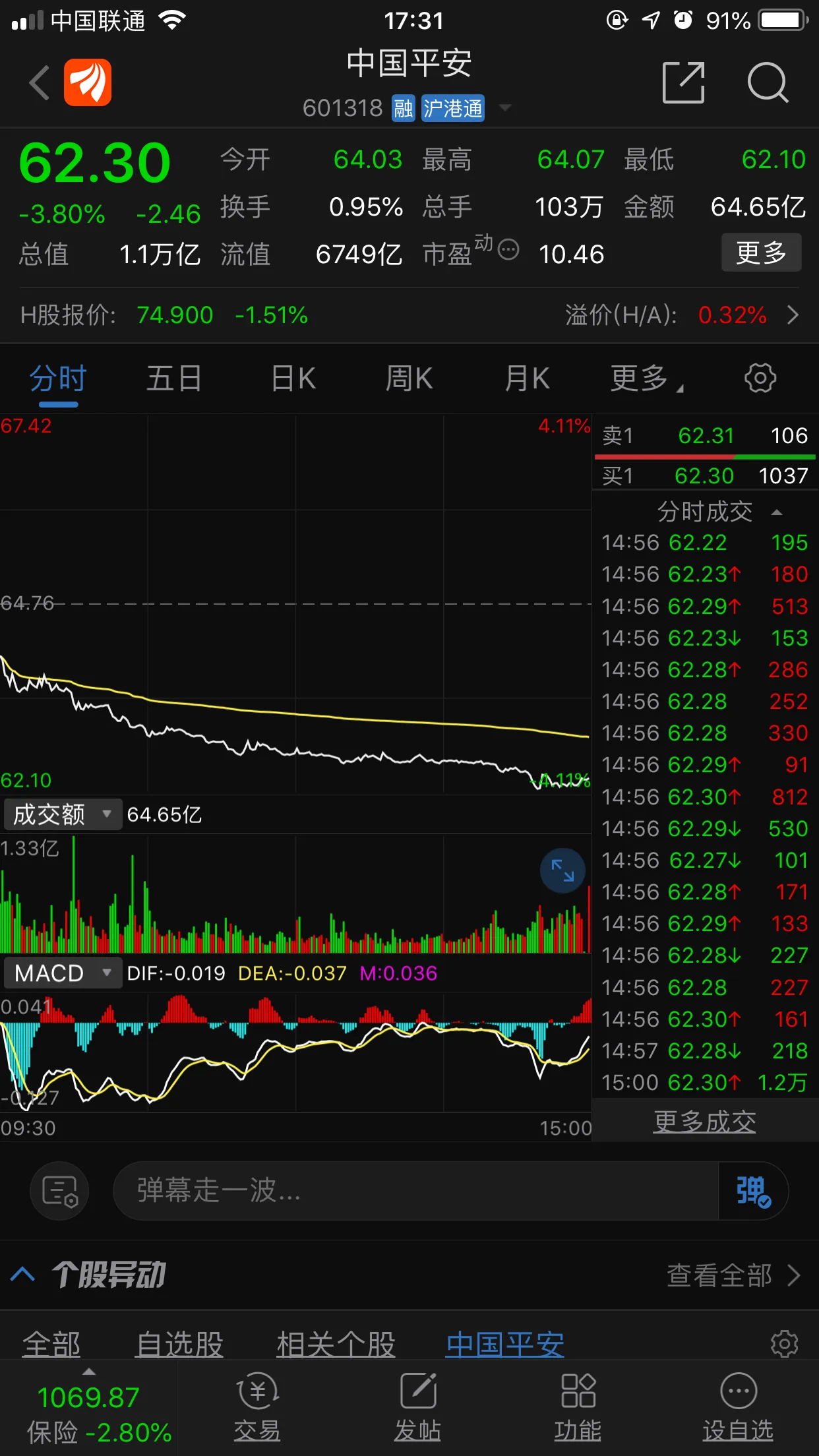Tap the big 62.30 current price
The image size is (819, 1456).
point(95,163)
